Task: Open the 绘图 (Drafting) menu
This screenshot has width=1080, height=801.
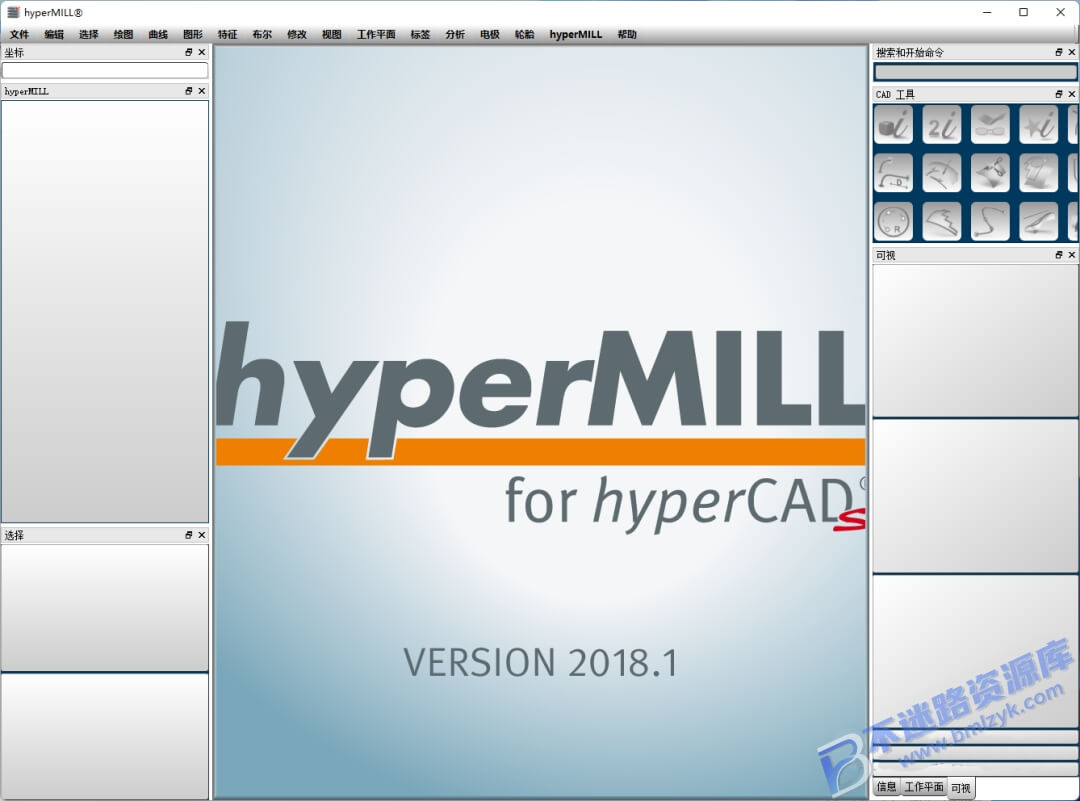Action: 123,34
